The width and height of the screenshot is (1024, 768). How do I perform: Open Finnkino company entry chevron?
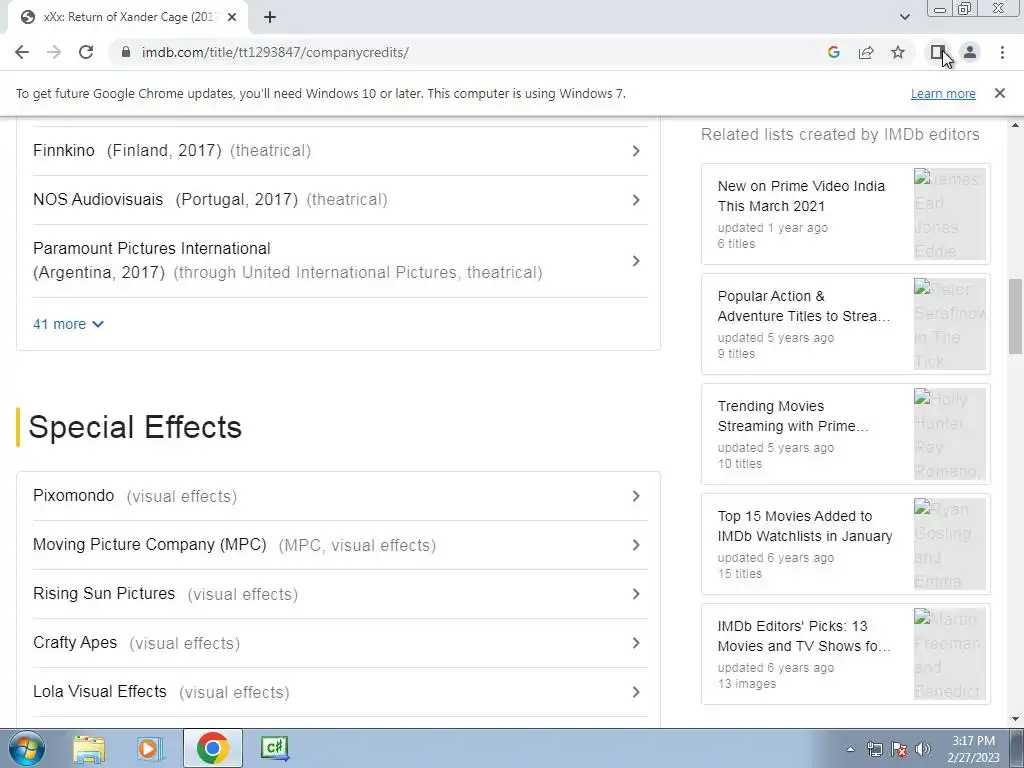click(635, 151)
